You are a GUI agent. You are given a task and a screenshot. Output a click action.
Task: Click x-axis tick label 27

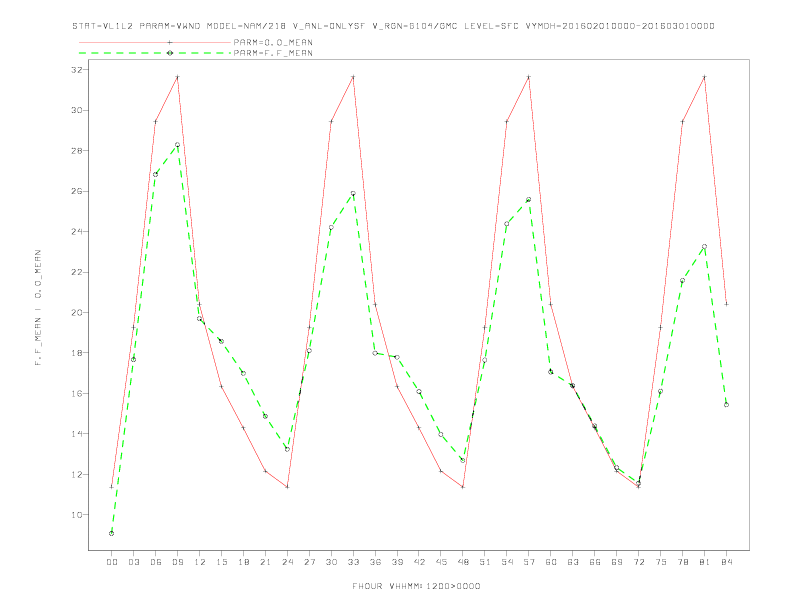click(x=309, y=562)
